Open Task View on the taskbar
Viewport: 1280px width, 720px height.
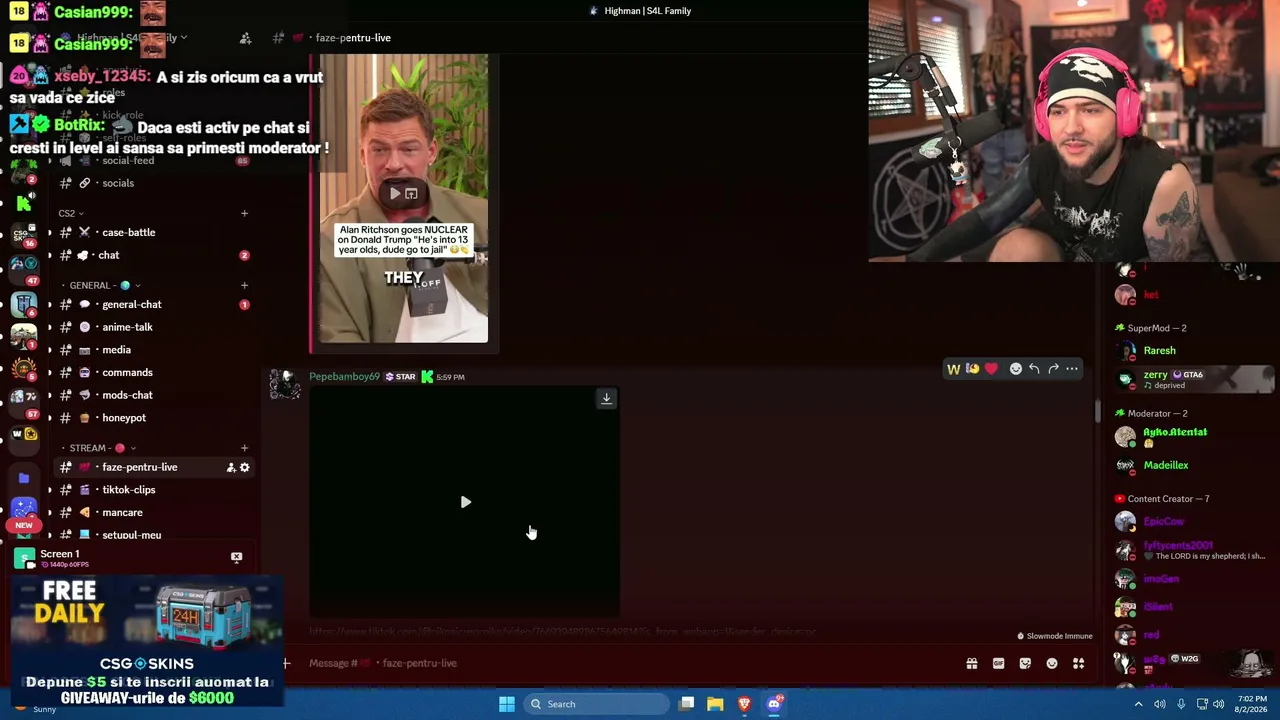tap(686, 704)
